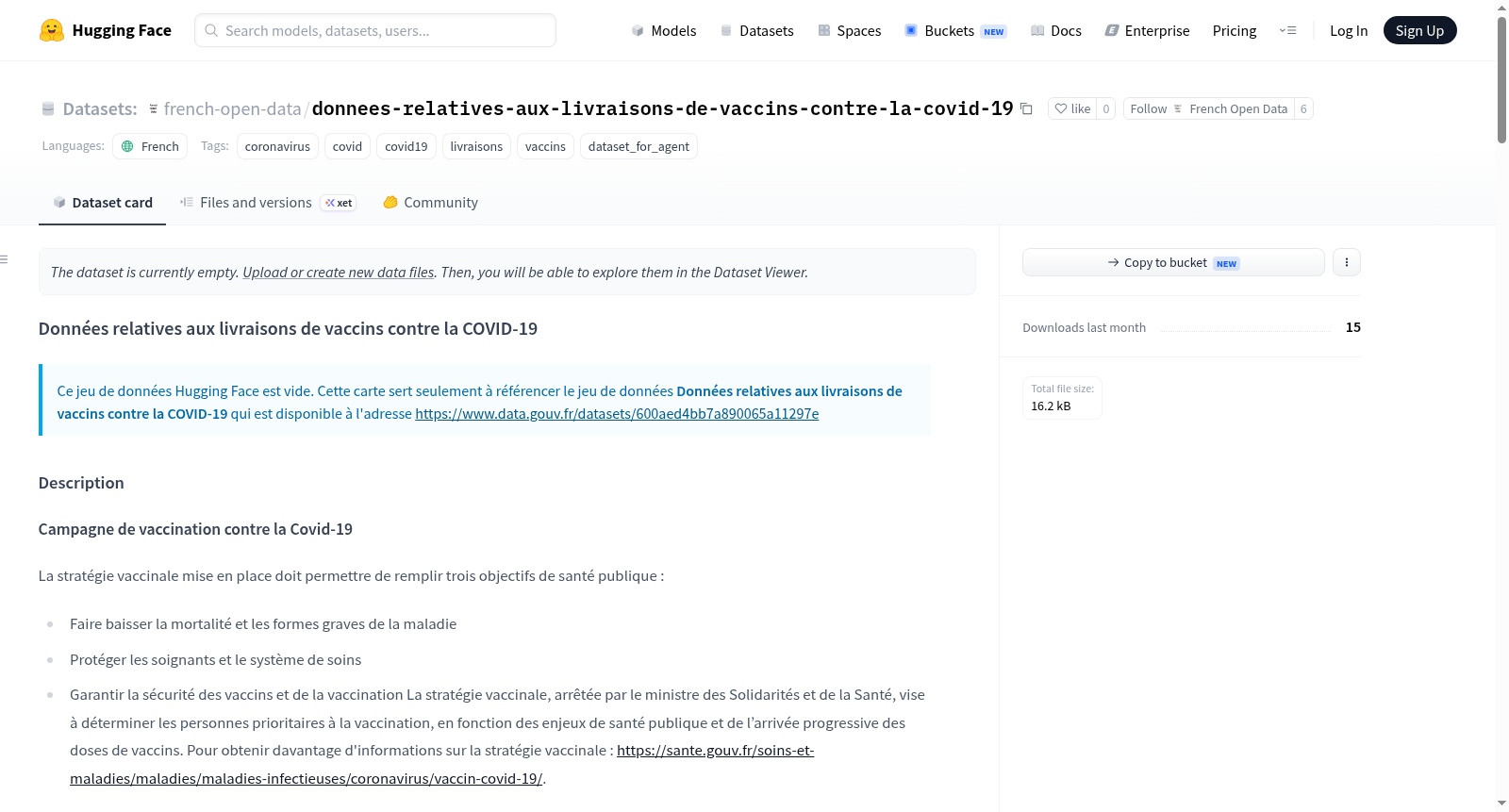1509x812 pixels.
Task: Select the Dataset card tab
Action: tap(102, 203)
